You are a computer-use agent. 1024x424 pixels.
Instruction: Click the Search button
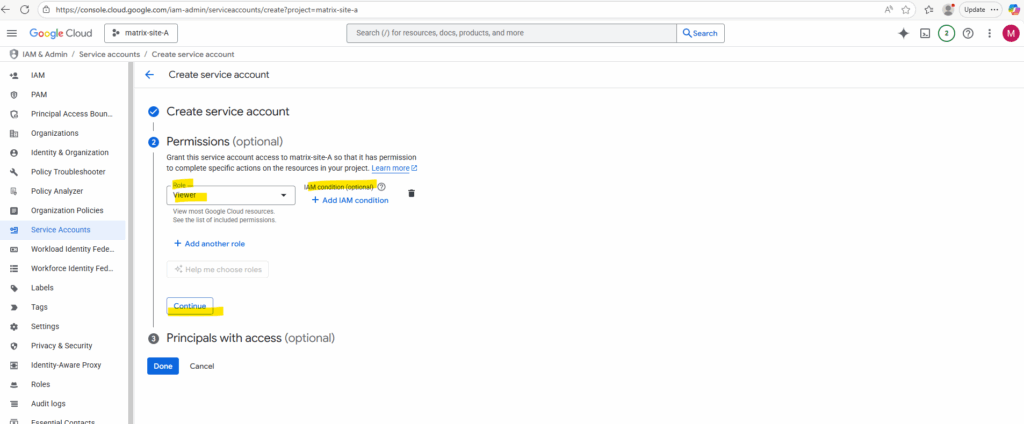coord(700,33)
